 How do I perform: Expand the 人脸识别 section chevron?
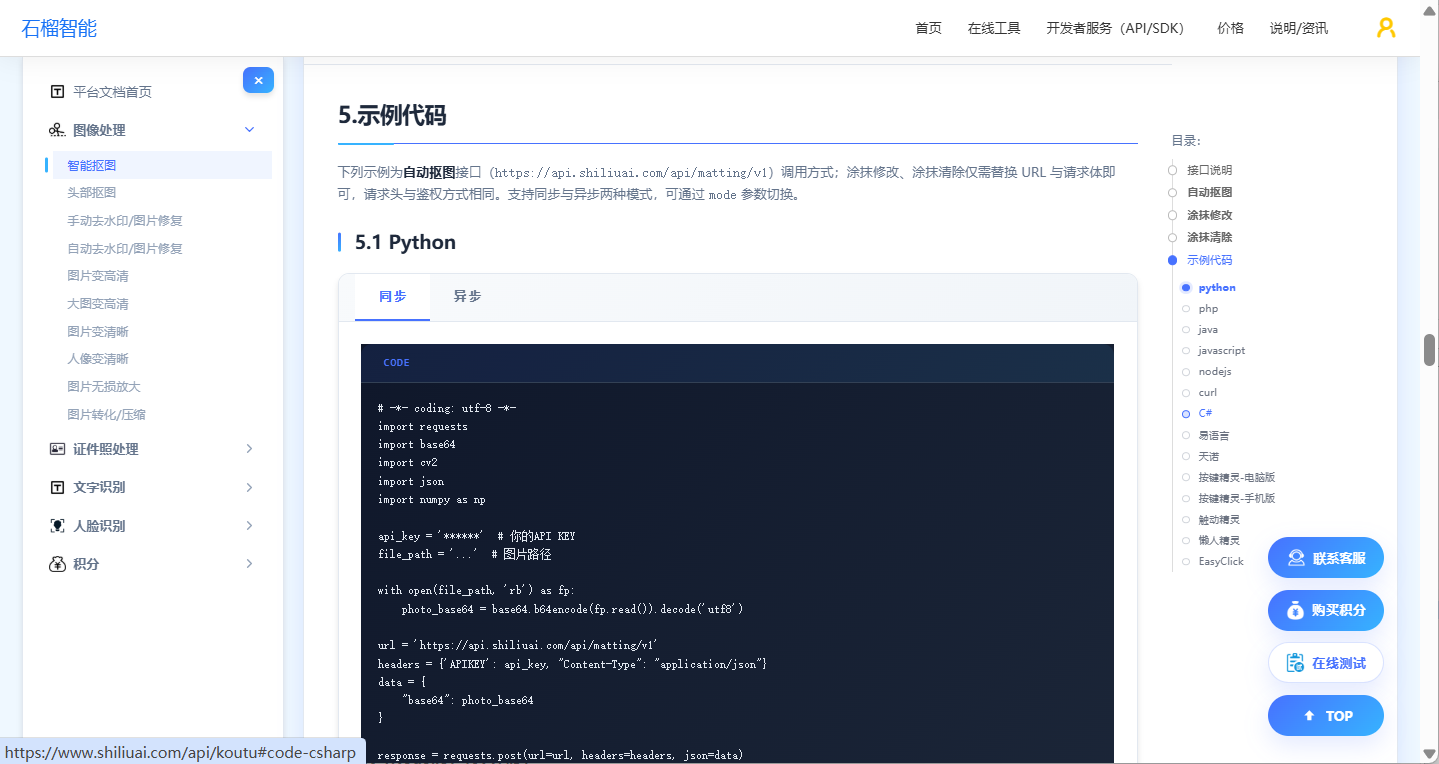[x=250, y=526]
